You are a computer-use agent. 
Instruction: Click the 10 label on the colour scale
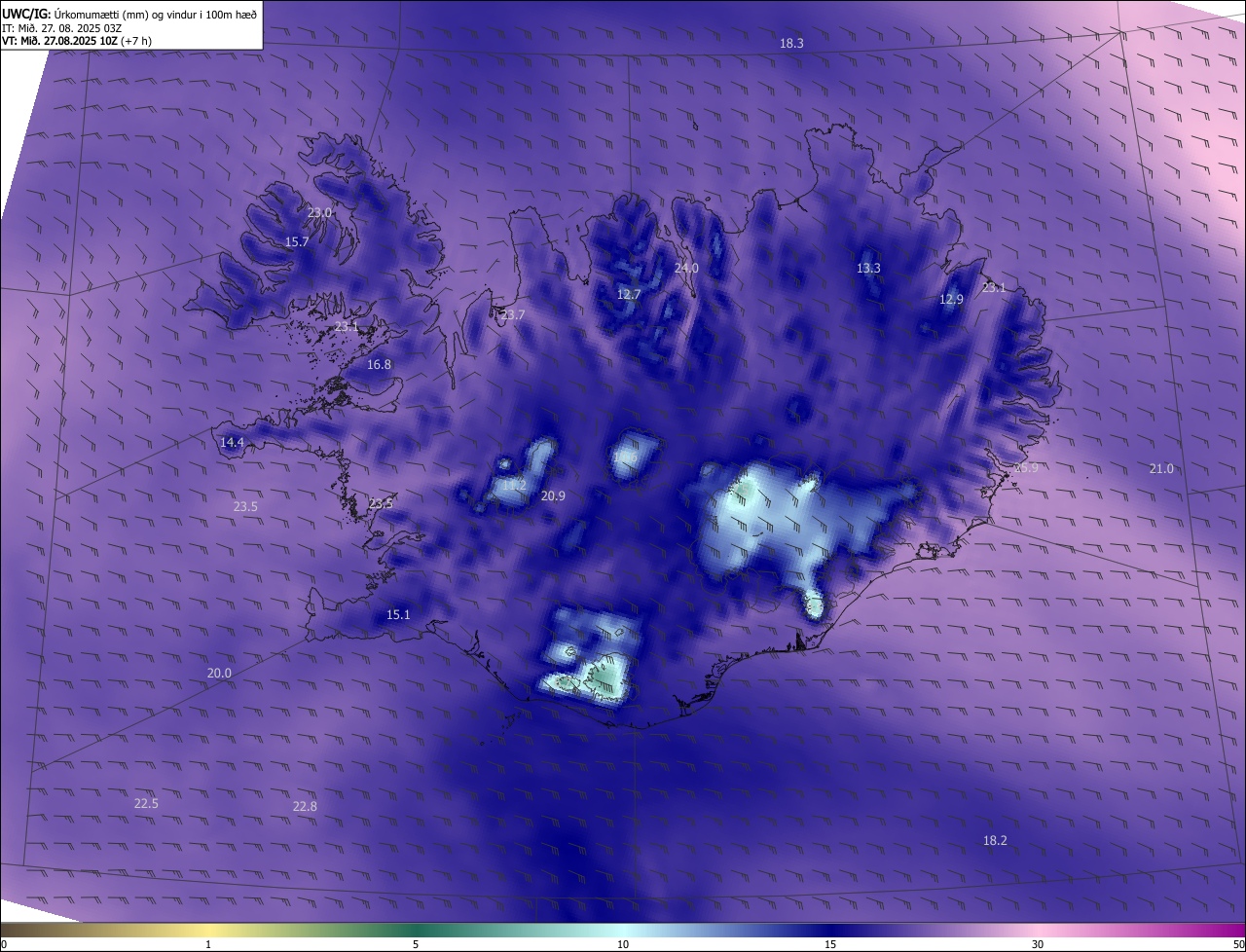(x=623, y=945)
